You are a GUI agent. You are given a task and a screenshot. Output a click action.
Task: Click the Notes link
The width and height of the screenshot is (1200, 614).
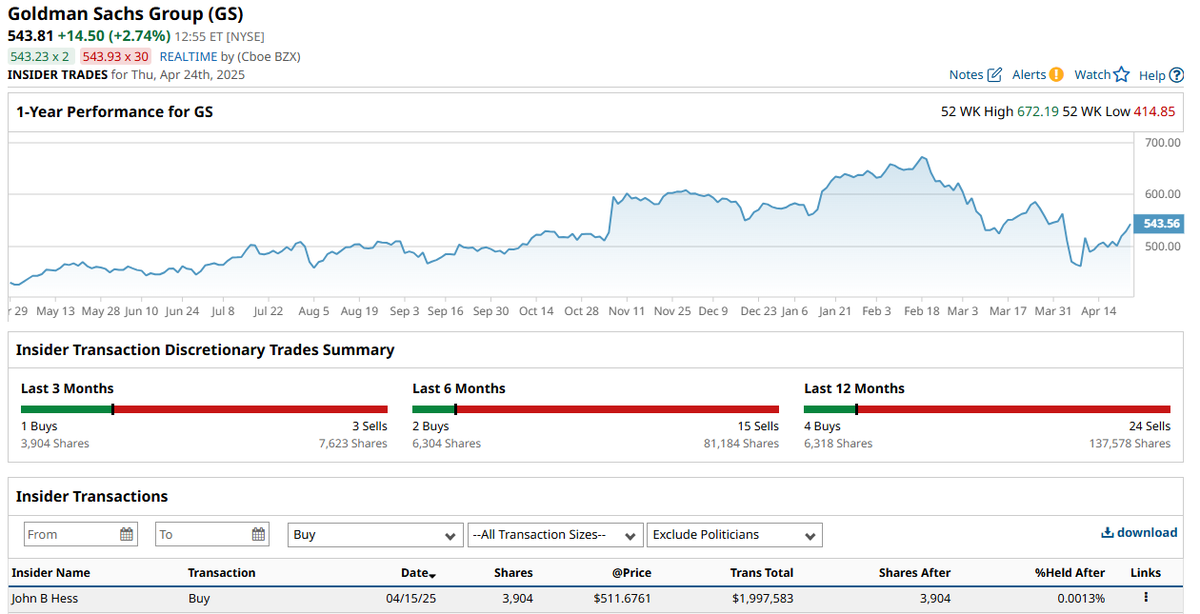(x=966, y=75)
